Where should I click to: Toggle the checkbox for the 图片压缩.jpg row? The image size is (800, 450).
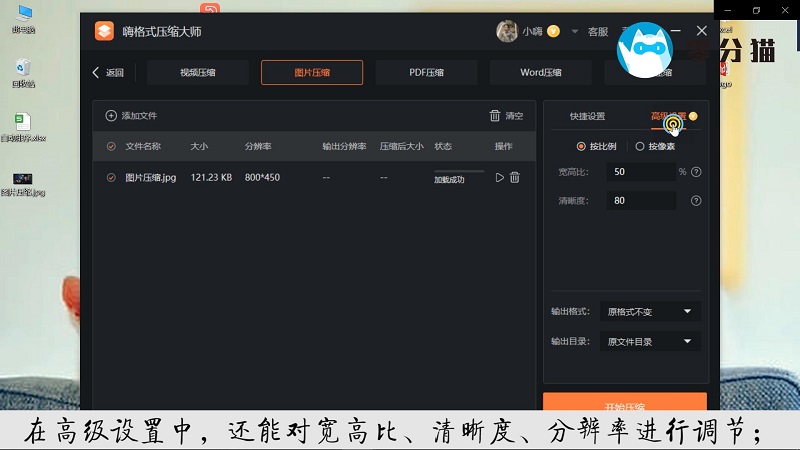pos(111,178)
